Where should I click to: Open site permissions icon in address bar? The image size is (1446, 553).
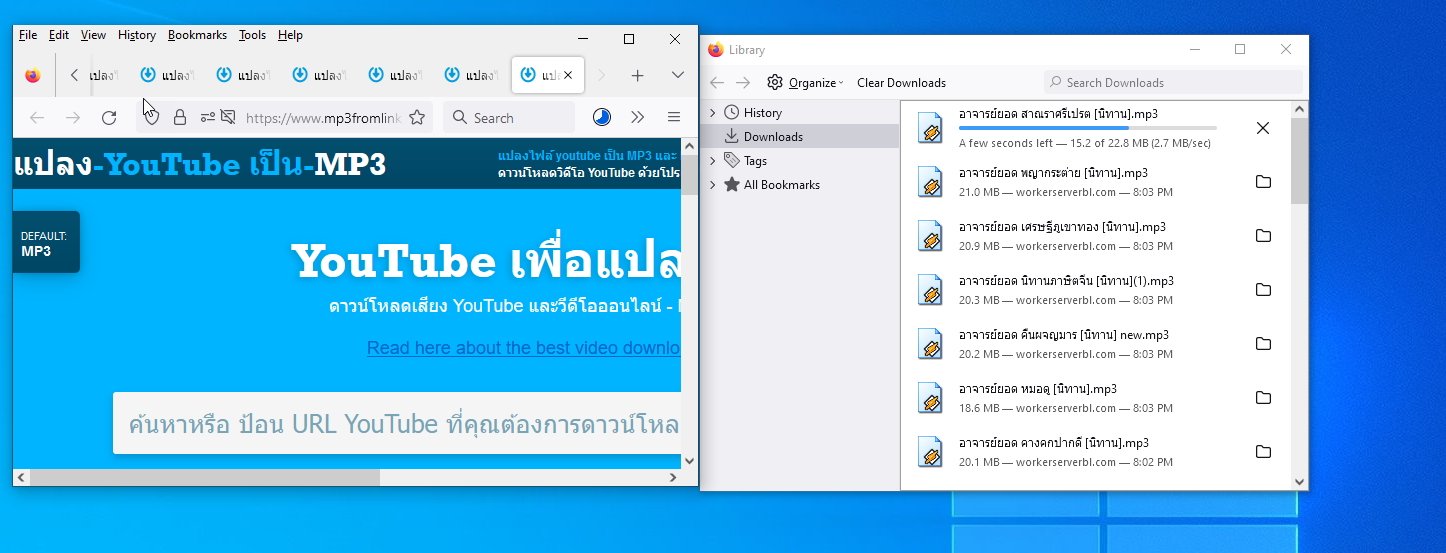click(207, 118)
